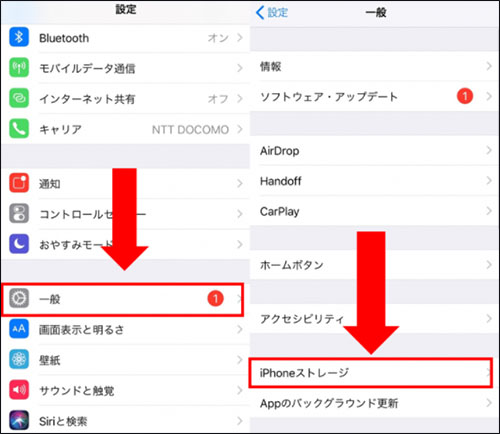Open the キャリア row chevron
The height and width of the screenshot is (434, 500).
click(x=240, y=129)
